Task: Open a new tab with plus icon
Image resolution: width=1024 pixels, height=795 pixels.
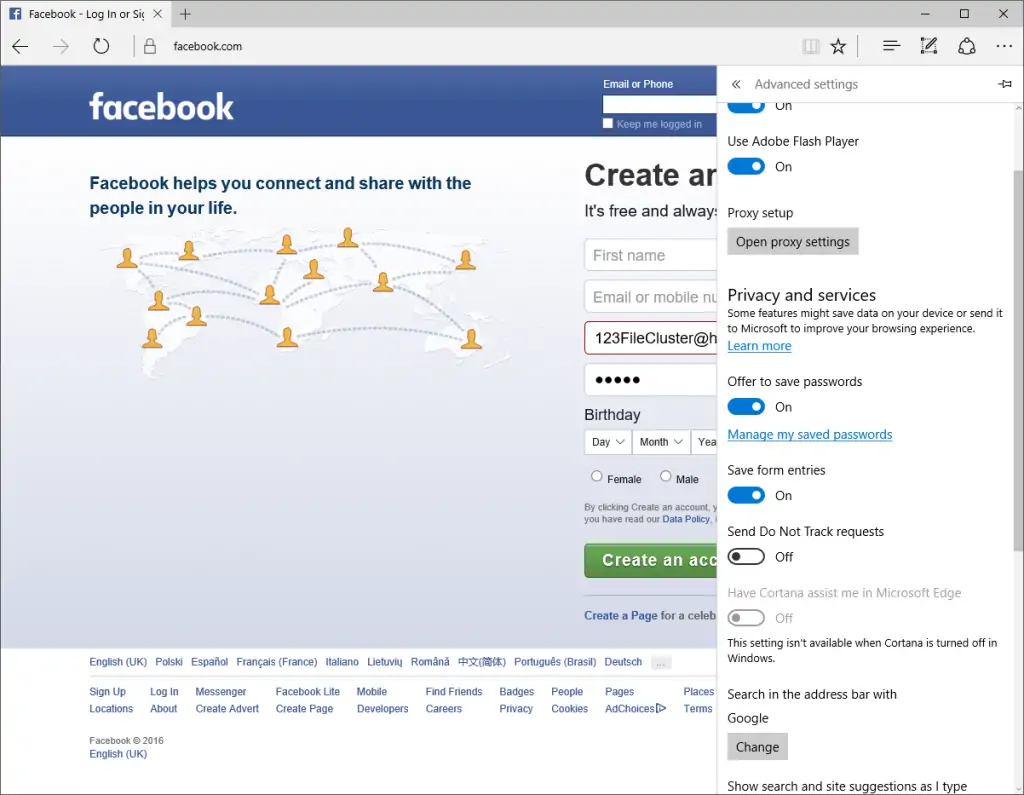Action: 185,14
